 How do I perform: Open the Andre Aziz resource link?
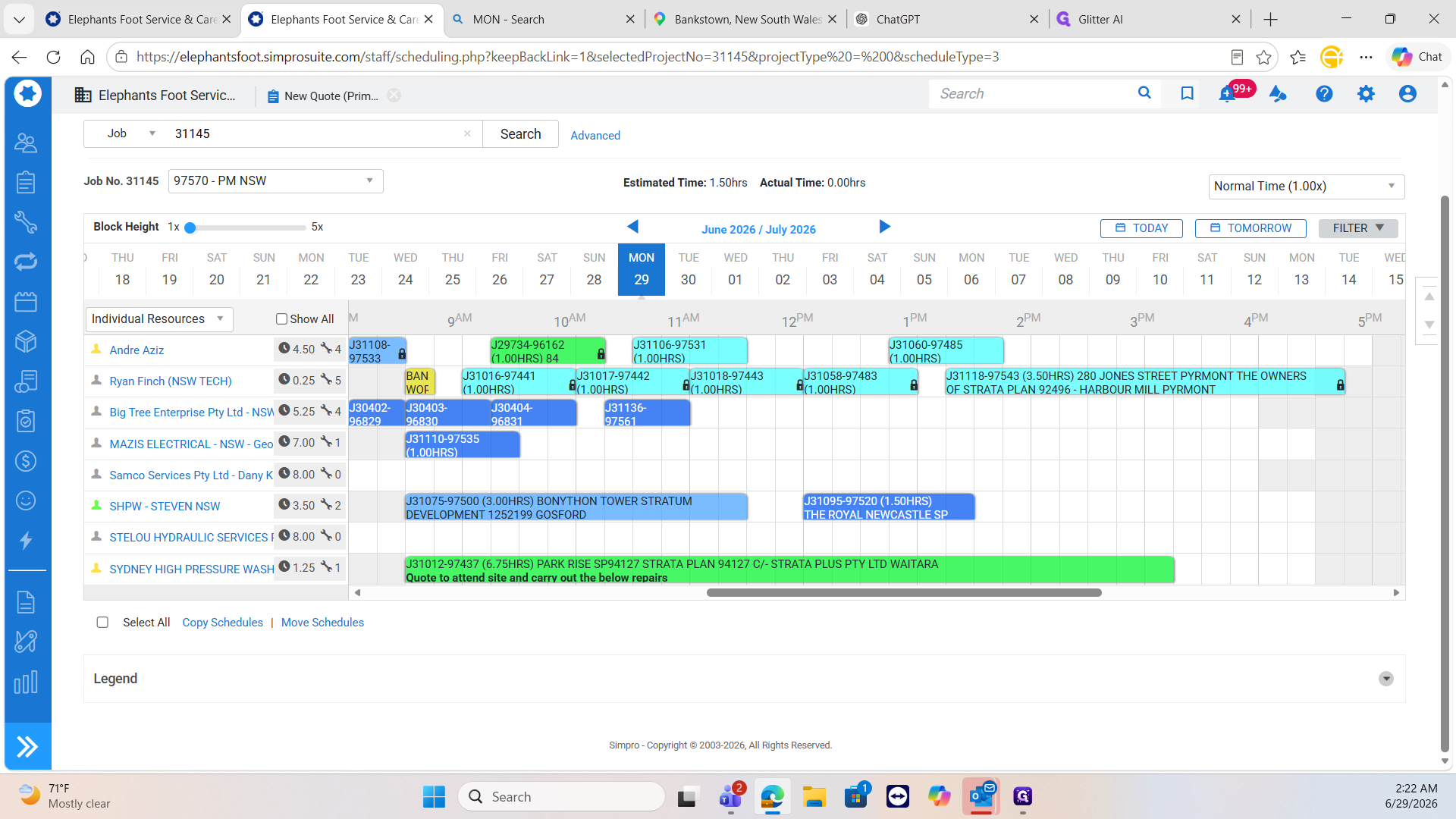[136, 350]
